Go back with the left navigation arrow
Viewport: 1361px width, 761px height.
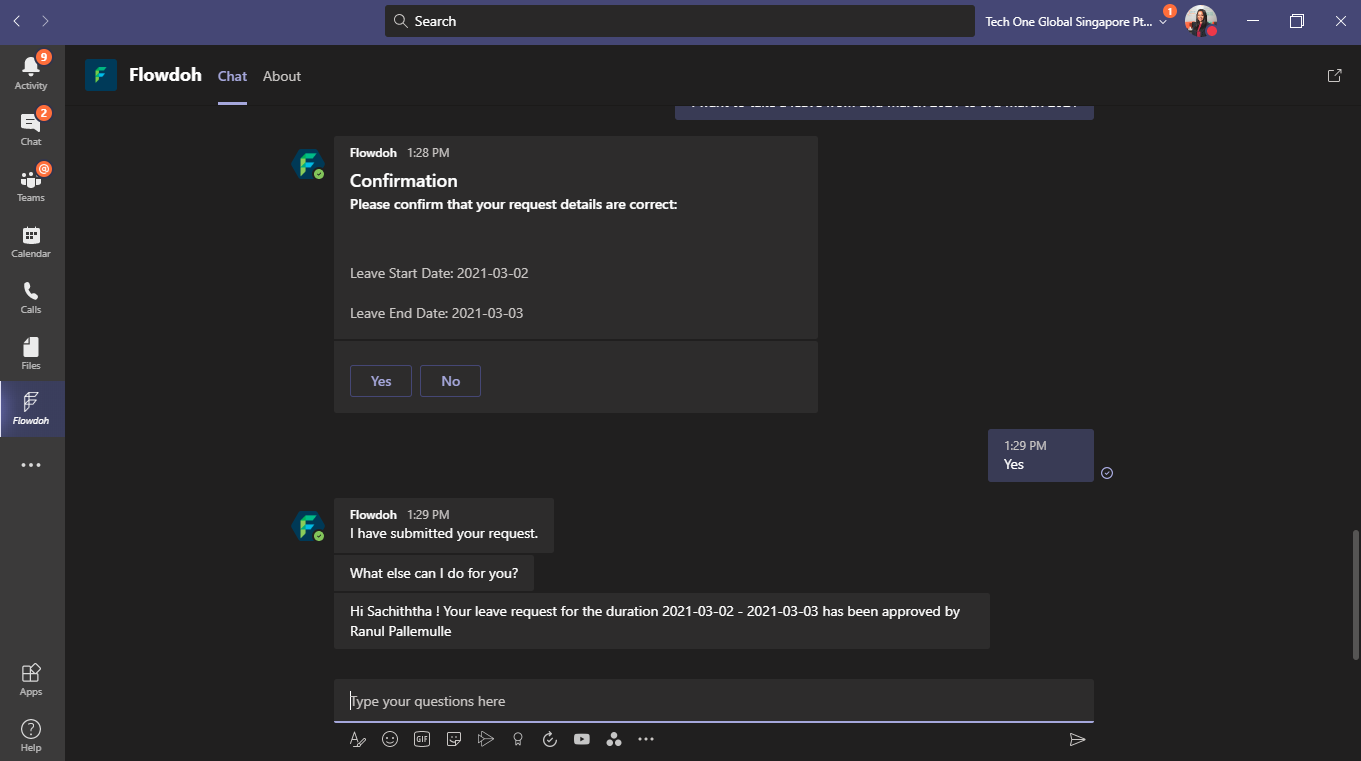pyautogui.click(x=17, y=20)
